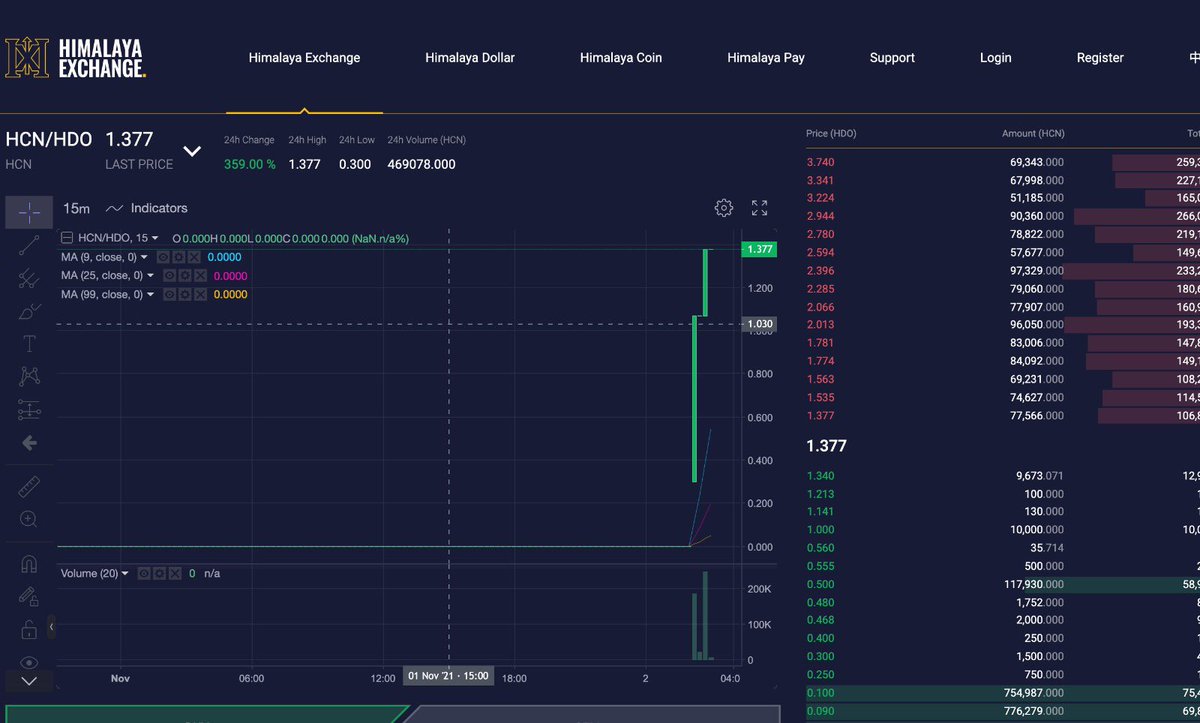Open the Himalaya Pay menu item
Image resolution: width=1200 pixels, height=723 pixels.
tap(766, 58)
